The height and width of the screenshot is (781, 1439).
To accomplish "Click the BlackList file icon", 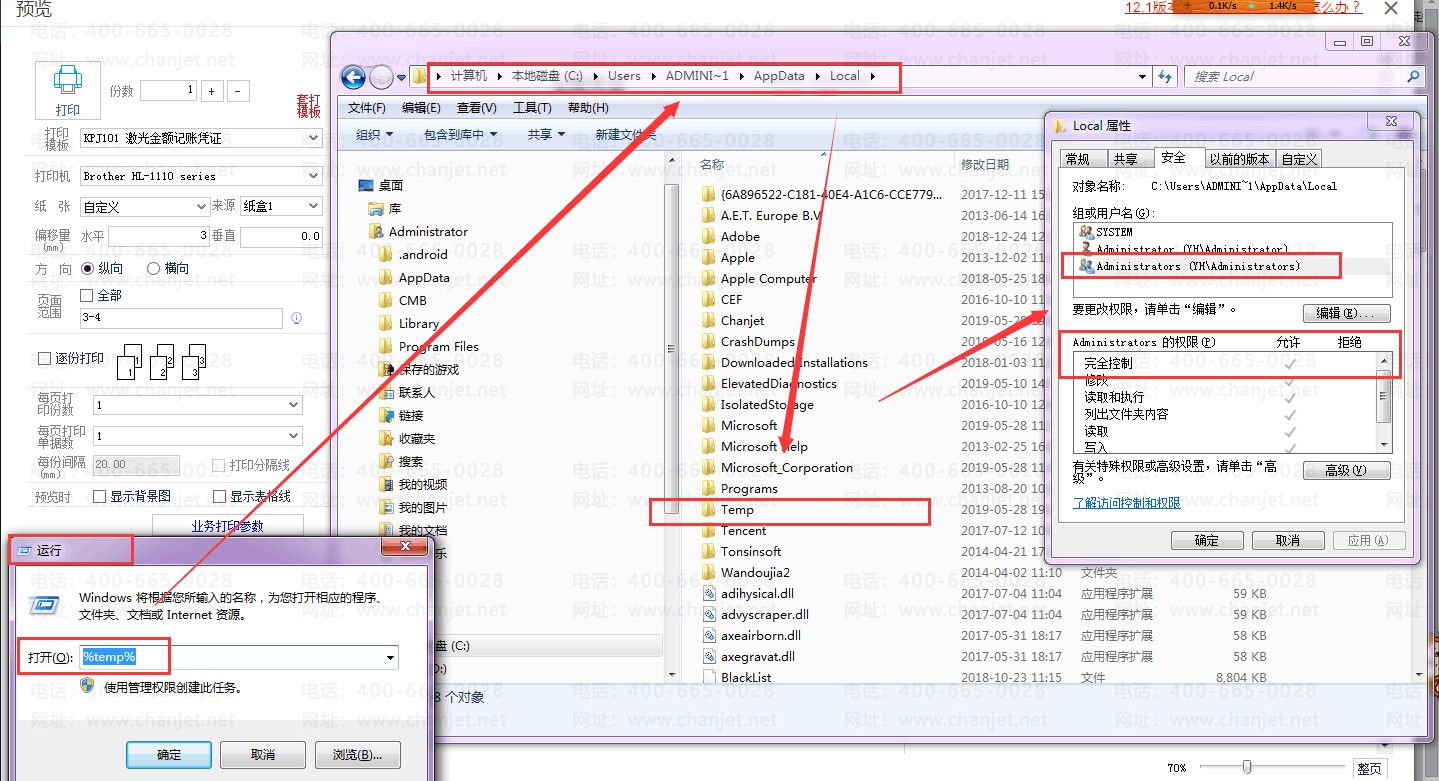I will pyautogui.click(x=708, y=678).
